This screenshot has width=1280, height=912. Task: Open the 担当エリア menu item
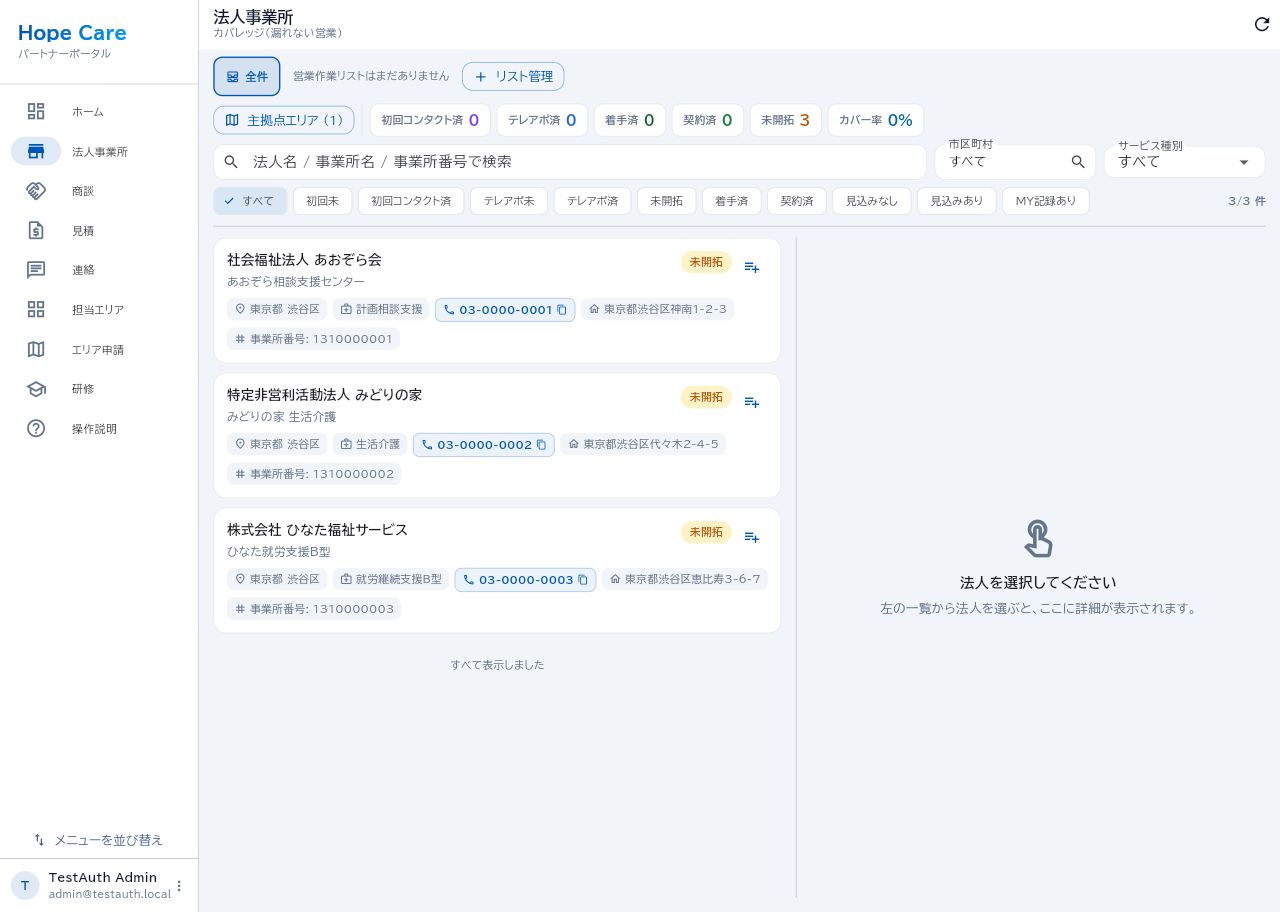98,310
